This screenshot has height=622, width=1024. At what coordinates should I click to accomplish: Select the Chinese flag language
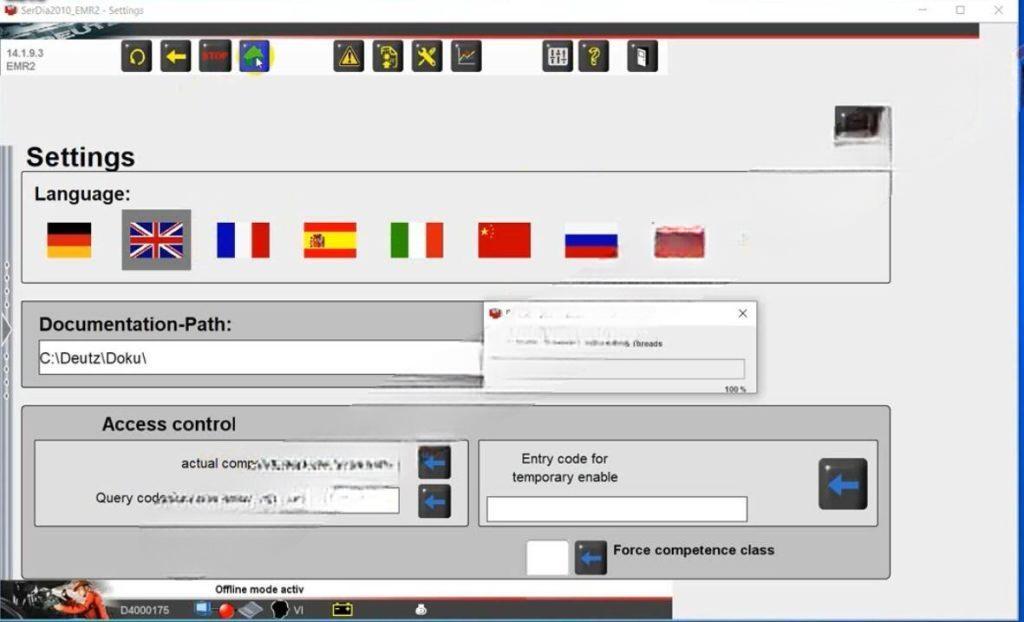503,239
